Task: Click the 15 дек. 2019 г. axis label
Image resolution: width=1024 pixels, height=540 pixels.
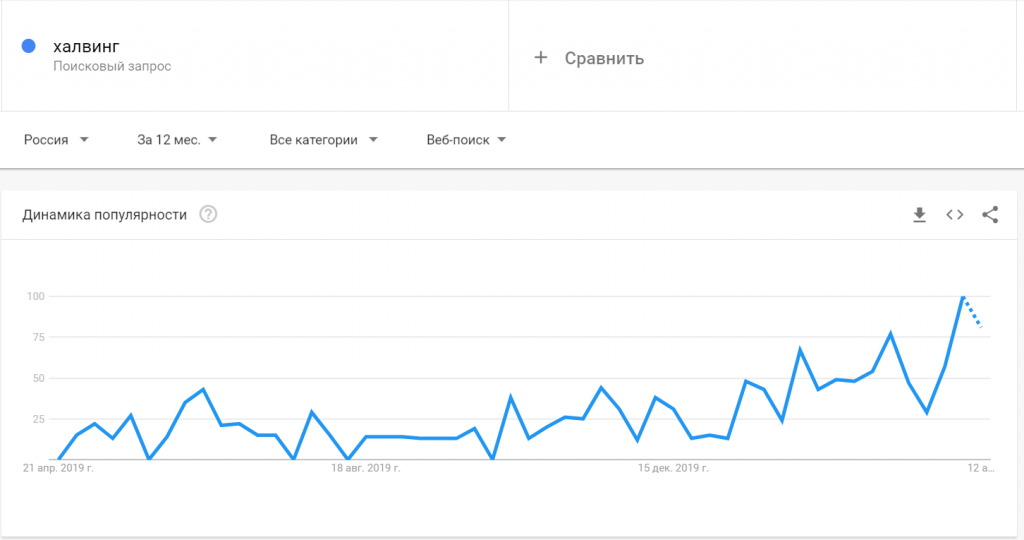Action: pos(675,467)
